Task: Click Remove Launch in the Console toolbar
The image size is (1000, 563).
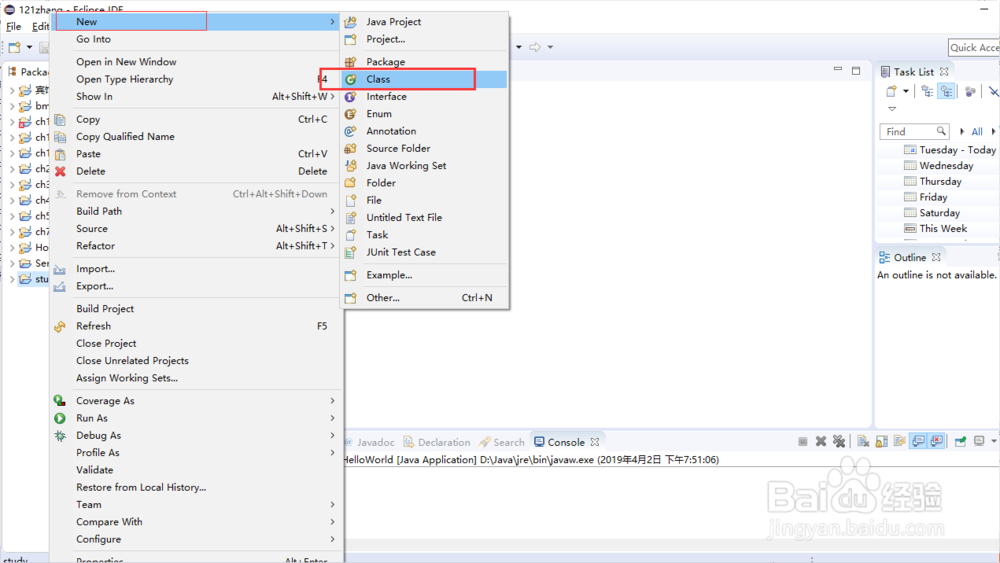Action: click(821, 441)
